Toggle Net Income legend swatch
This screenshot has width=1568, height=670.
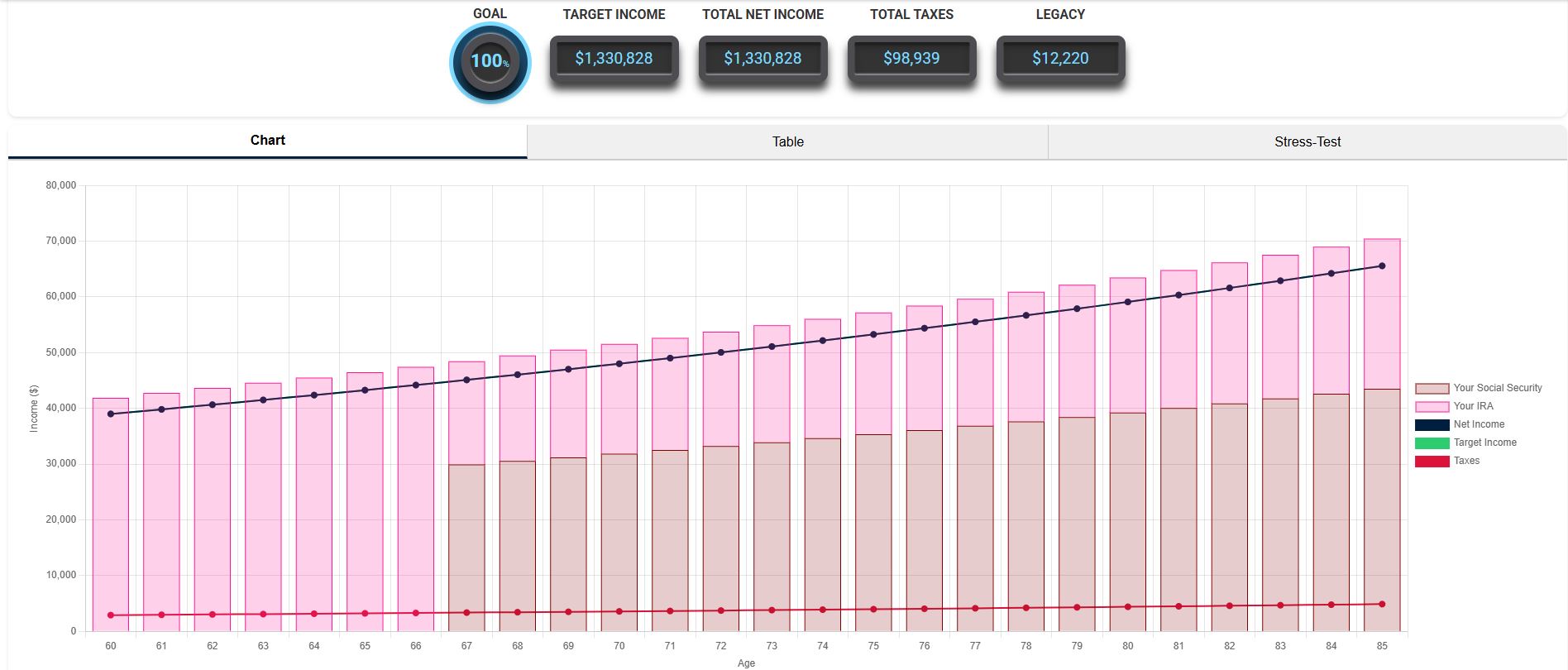tap(1432, 425)
